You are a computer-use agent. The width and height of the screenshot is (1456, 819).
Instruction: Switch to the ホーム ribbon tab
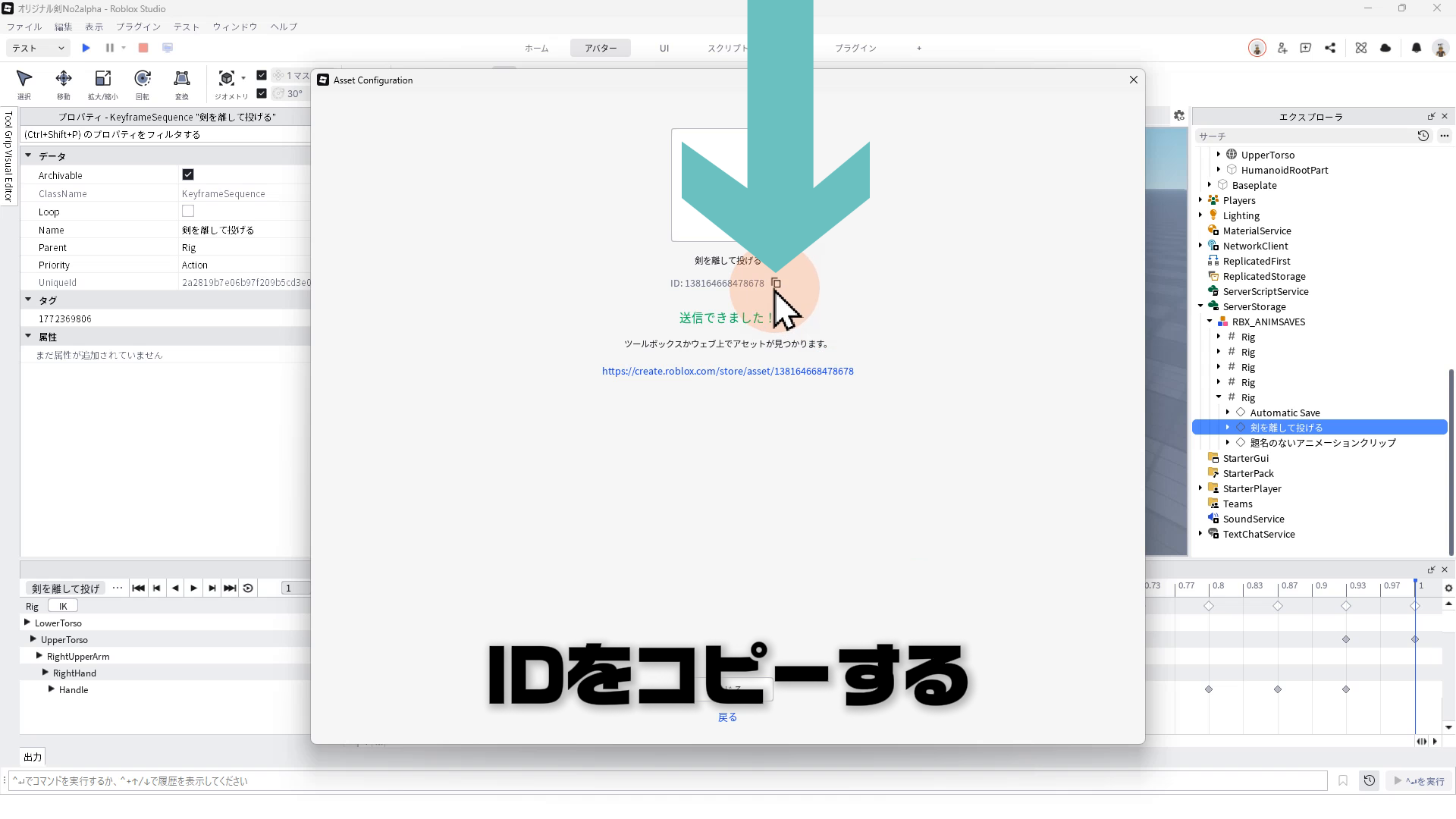pos(536,48)
